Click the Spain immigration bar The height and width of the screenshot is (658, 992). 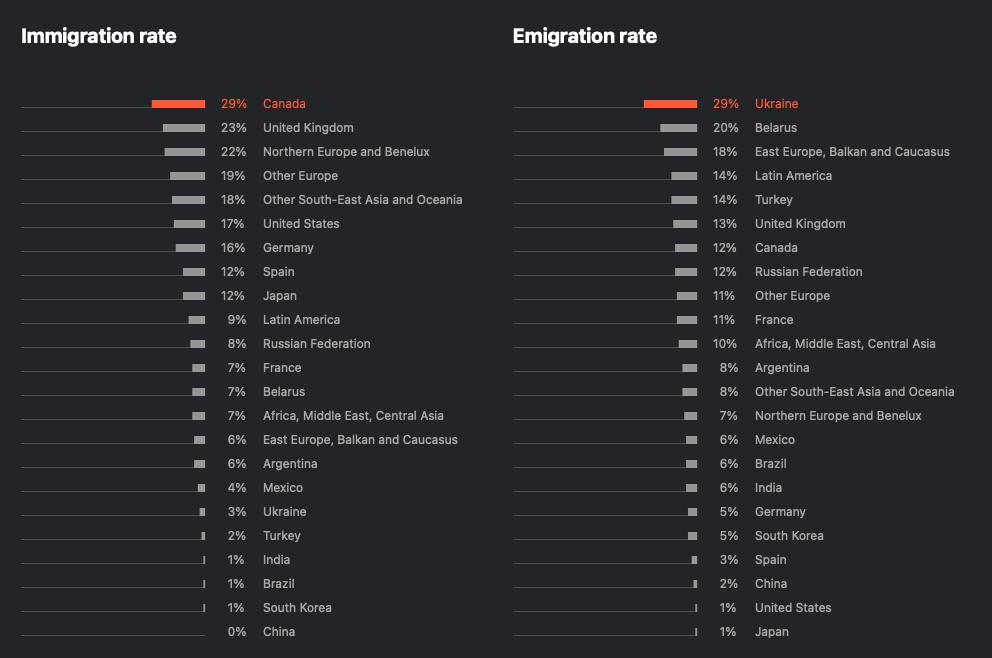[194, 272]
